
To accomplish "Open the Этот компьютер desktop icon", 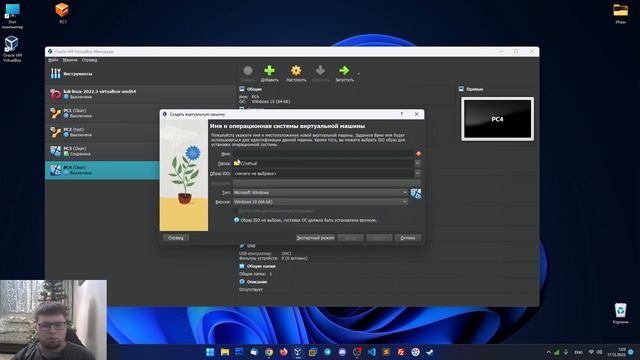I will [x=12, y=16].
